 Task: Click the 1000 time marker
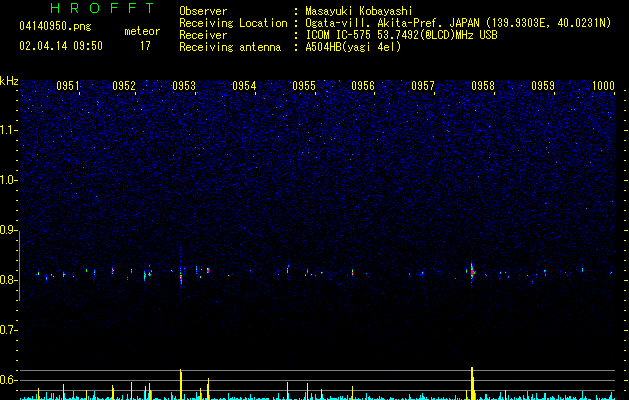click(603, 85)
